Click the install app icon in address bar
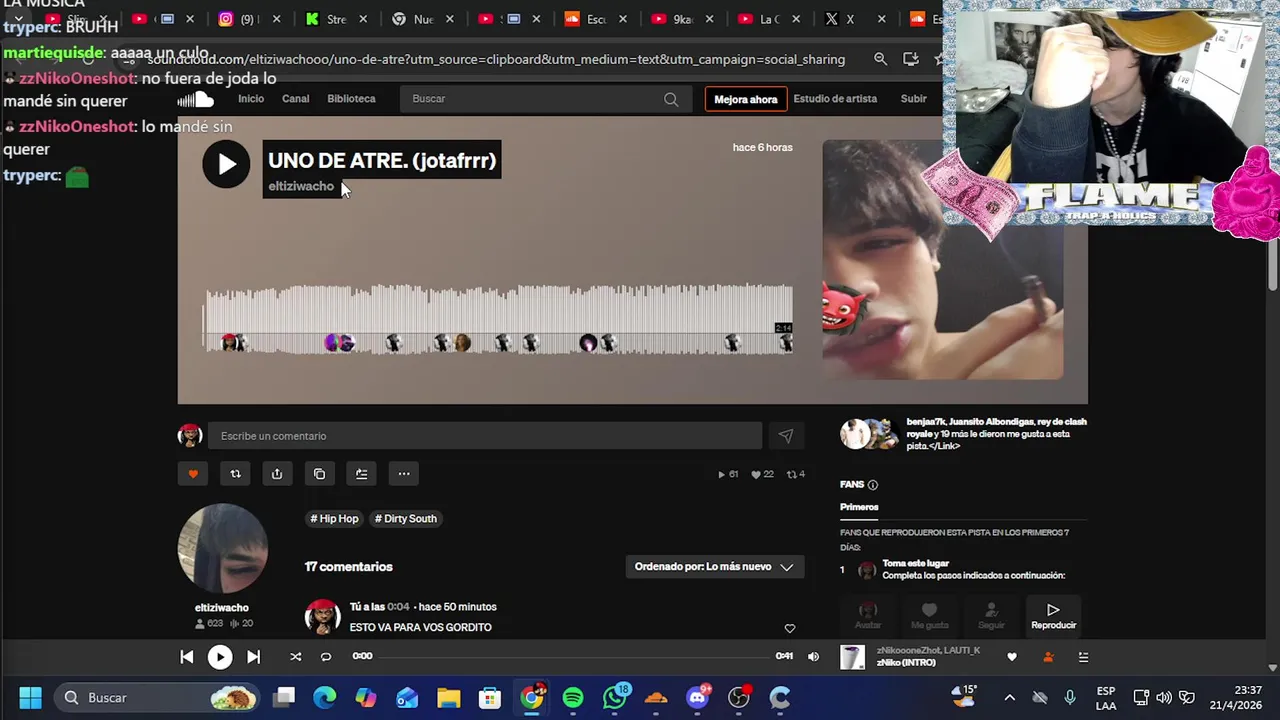Screen dimensions: 1280x720 coord(911,59)
